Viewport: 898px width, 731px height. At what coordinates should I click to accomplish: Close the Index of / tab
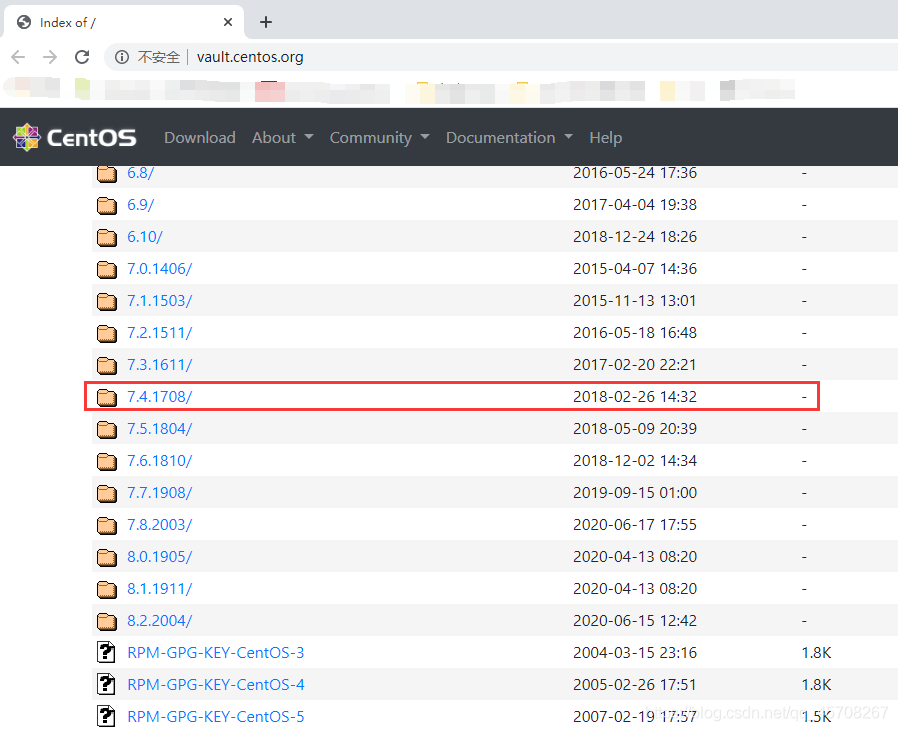228,22
